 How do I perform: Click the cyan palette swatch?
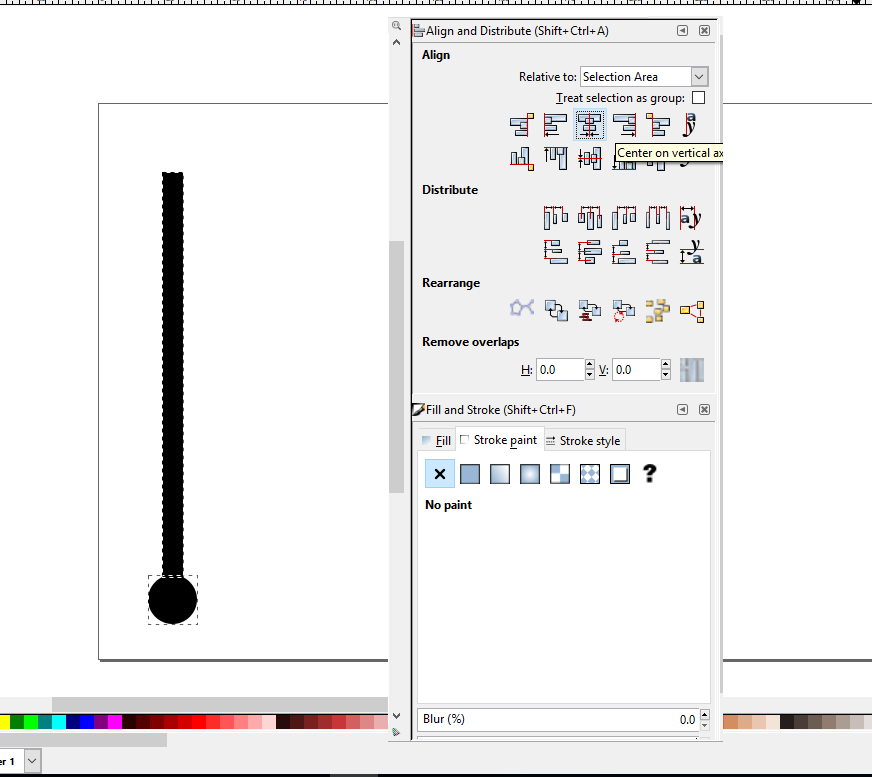[x=59, y=722]
